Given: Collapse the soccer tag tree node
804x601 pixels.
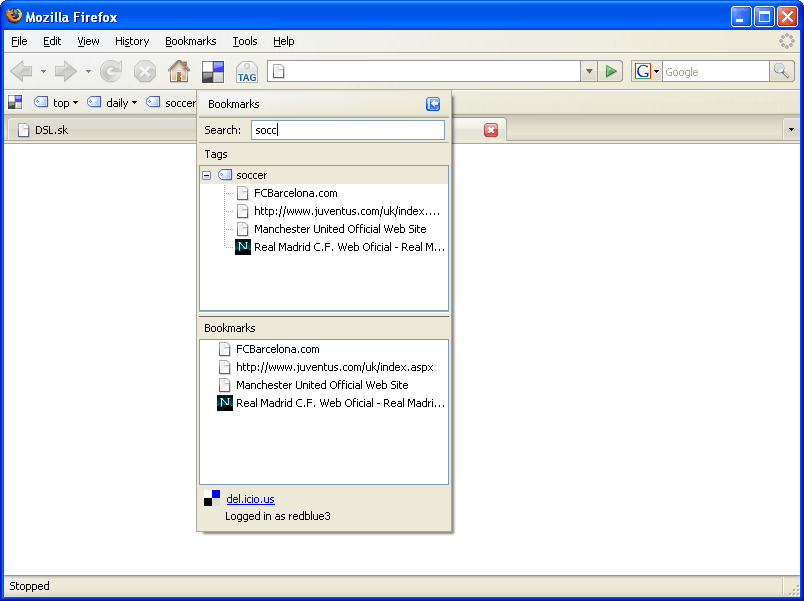Looking at the screenshot, I should click(x=207, y=175).
